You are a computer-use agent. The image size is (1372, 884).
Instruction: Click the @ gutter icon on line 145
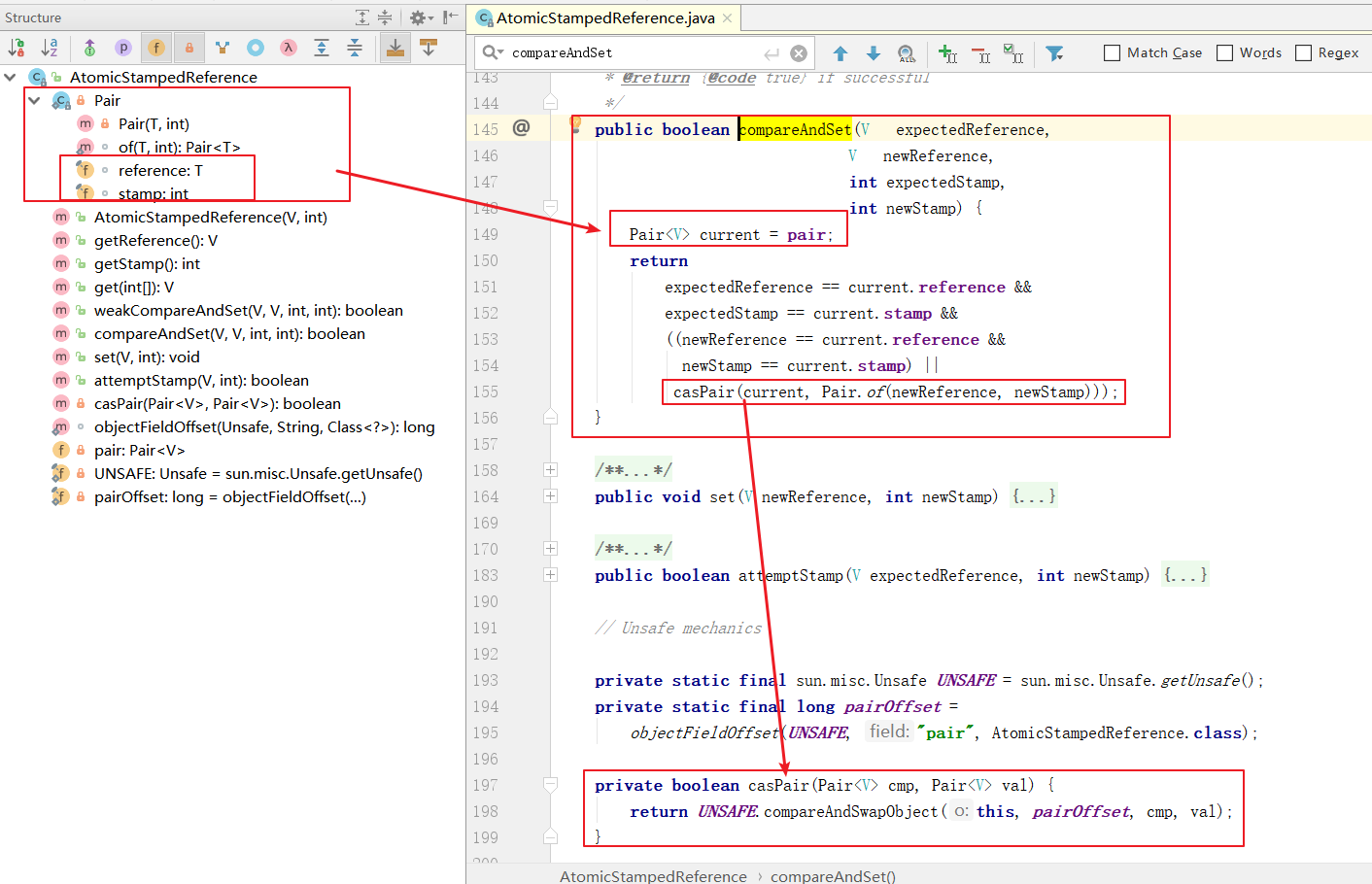(x=522, y=128)
